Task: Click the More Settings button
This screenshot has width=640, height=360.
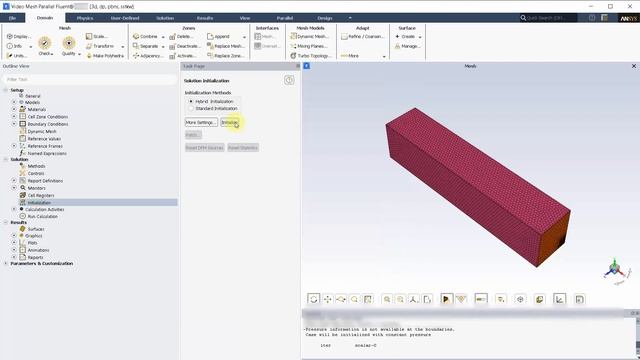Action: tap(201, 122)
